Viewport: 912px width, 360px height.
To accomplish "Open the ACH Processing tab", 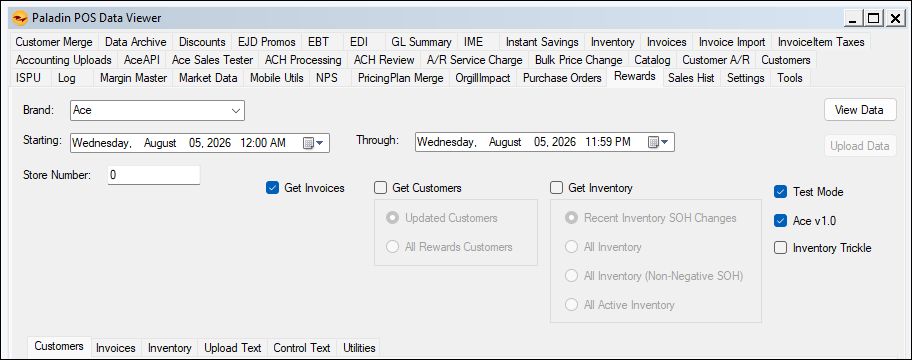I will coord(303,60).
